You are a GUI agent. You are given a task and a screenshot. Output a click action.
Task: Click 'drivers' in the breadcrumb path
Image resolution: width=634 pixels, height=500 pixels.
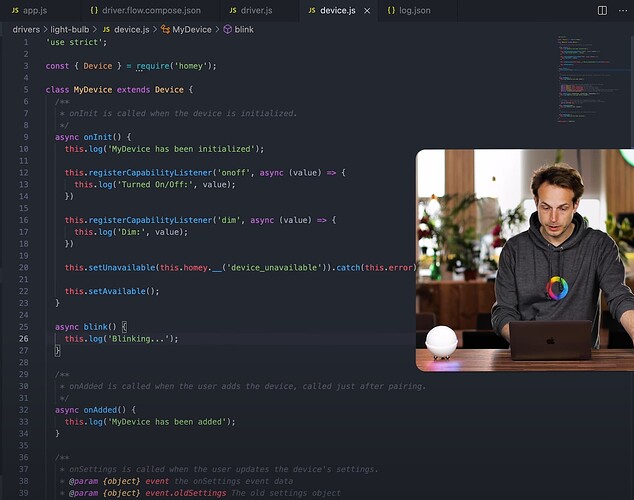tap(26, 30)
